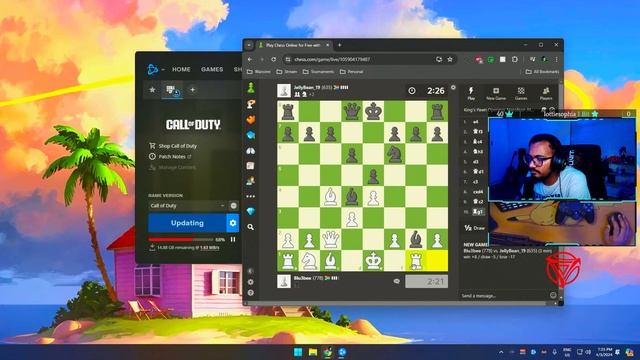Select the white queen on c2
Screen dimensions: 640x360
pyautogui.click(x=331, y=240)
